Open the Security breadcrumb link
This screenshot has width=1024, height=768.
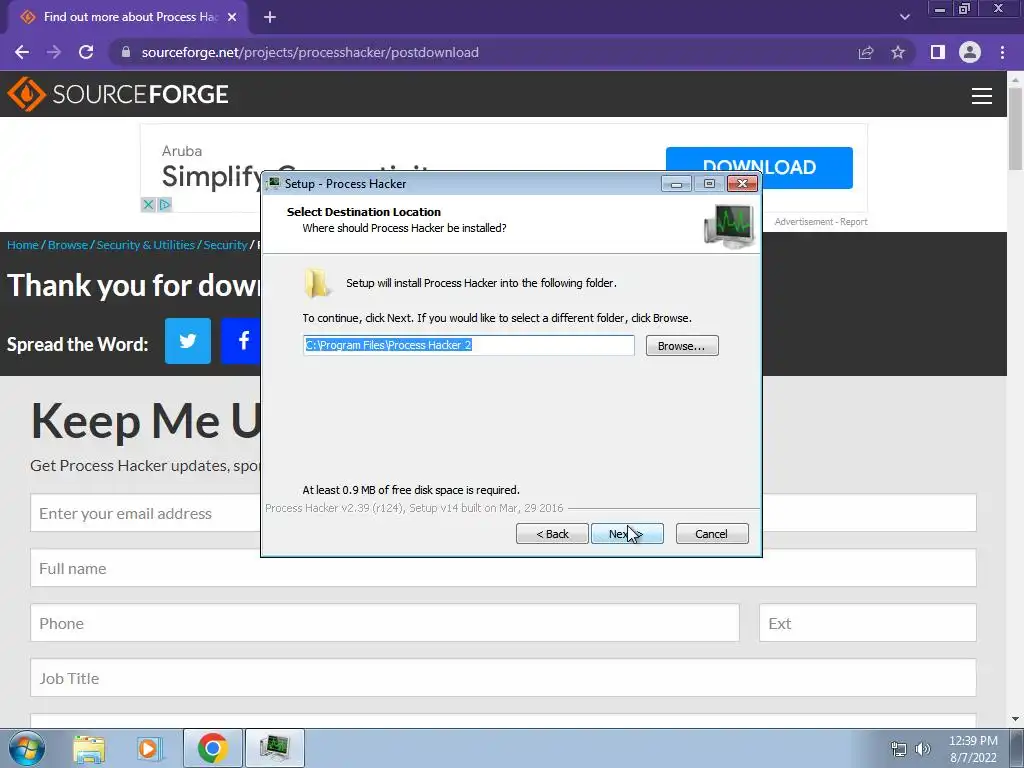click(225, 245)
